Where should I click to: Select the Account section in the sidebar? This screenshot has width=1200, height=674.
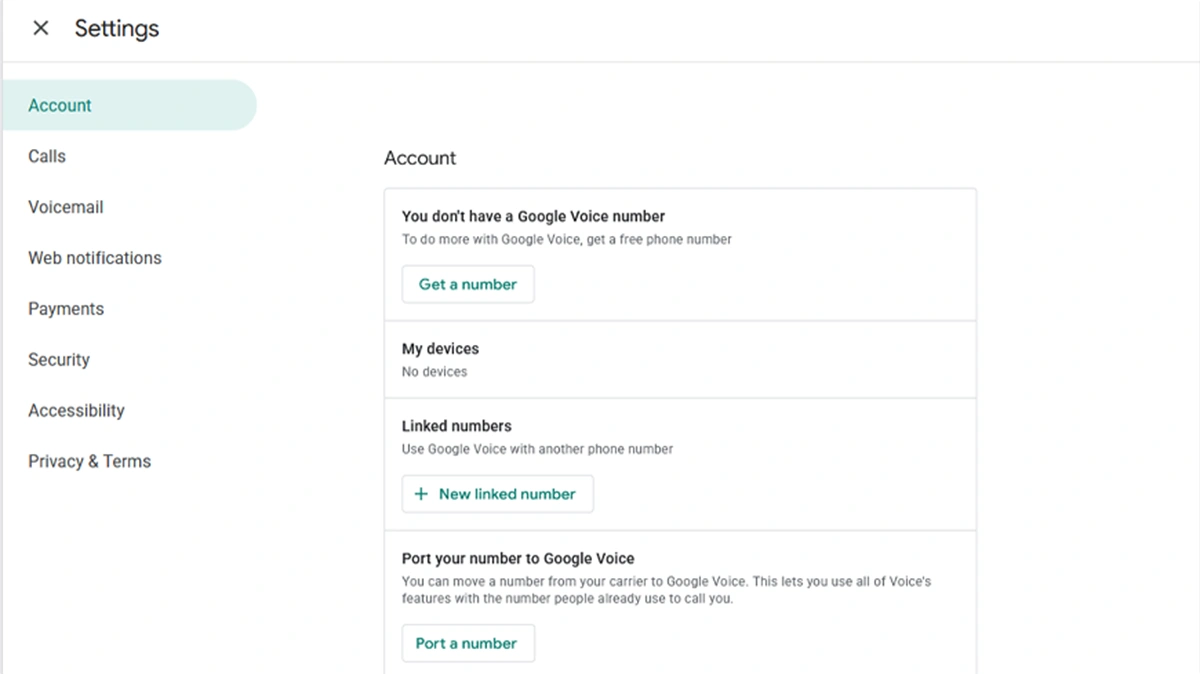point(60,105)
